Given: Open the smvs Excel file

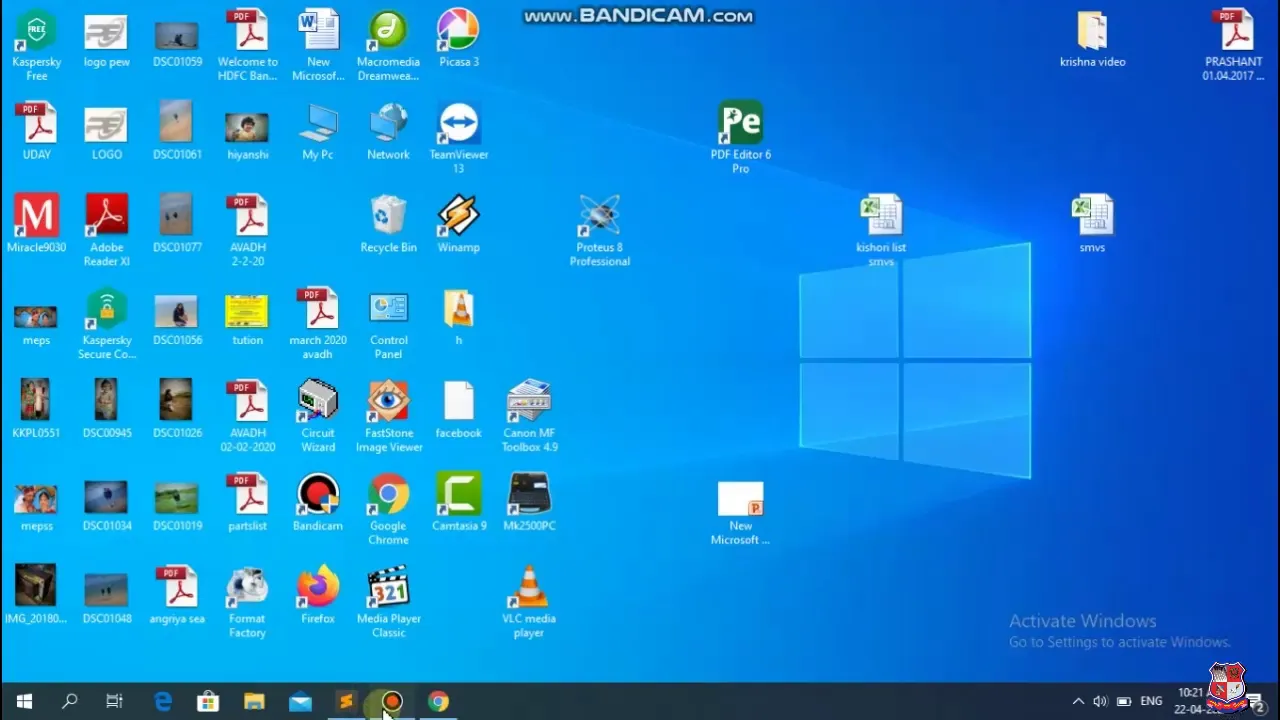Looking at the screenshot, I should 1092,224.
